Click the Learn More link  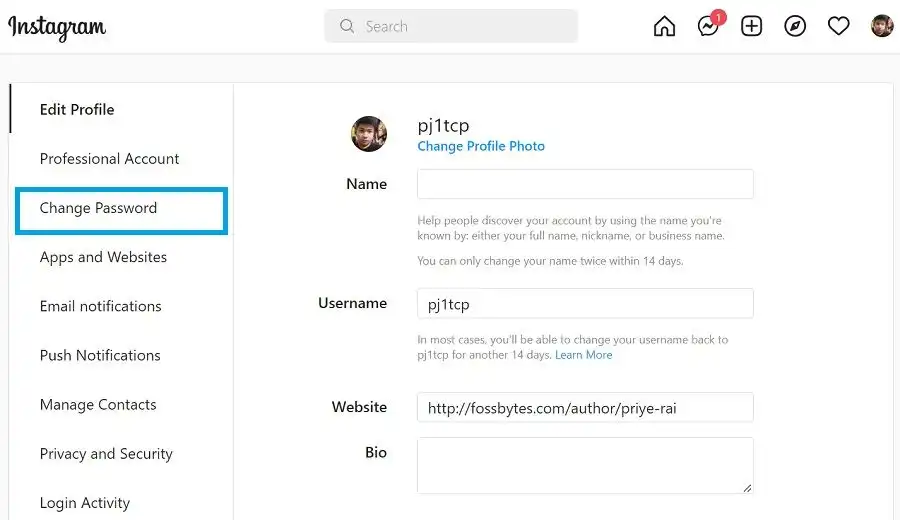(x=584, y=355)
